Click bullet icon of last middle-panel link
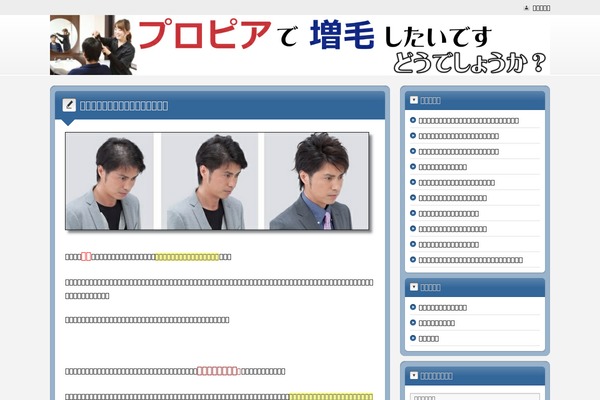The width and height of the screenshot is (600, 400). [413, 338]
